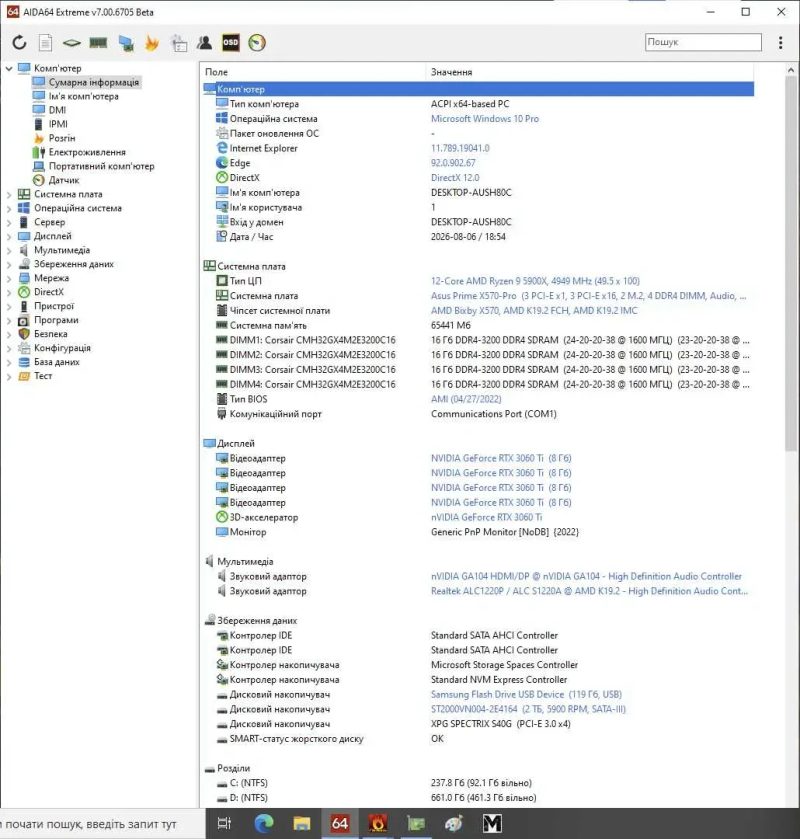Expand the Системна плата tree node

tap(9, 195)
